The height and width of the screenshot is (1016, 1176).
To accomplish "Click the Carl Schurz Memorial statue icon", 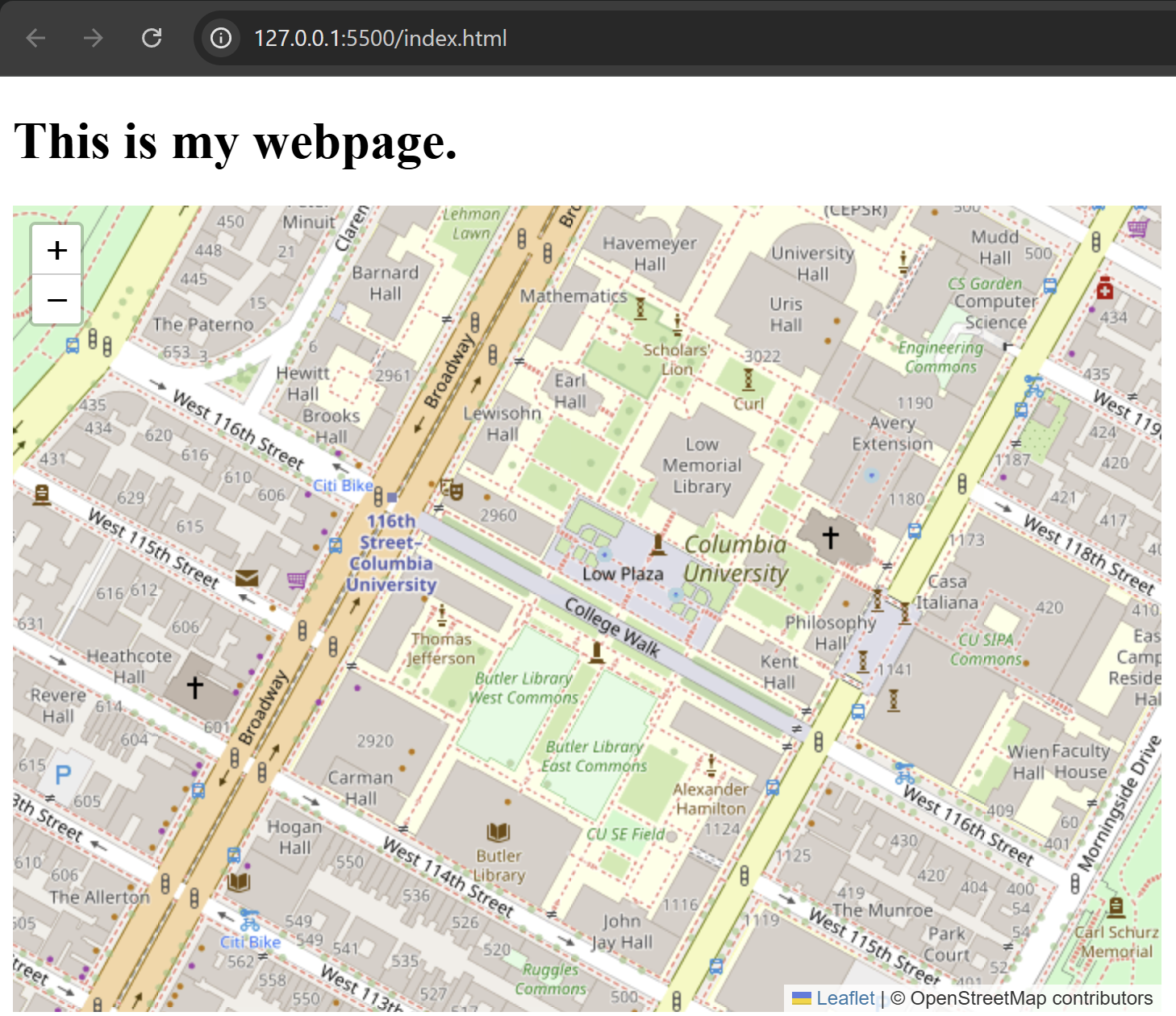I will pos(1117,906).
